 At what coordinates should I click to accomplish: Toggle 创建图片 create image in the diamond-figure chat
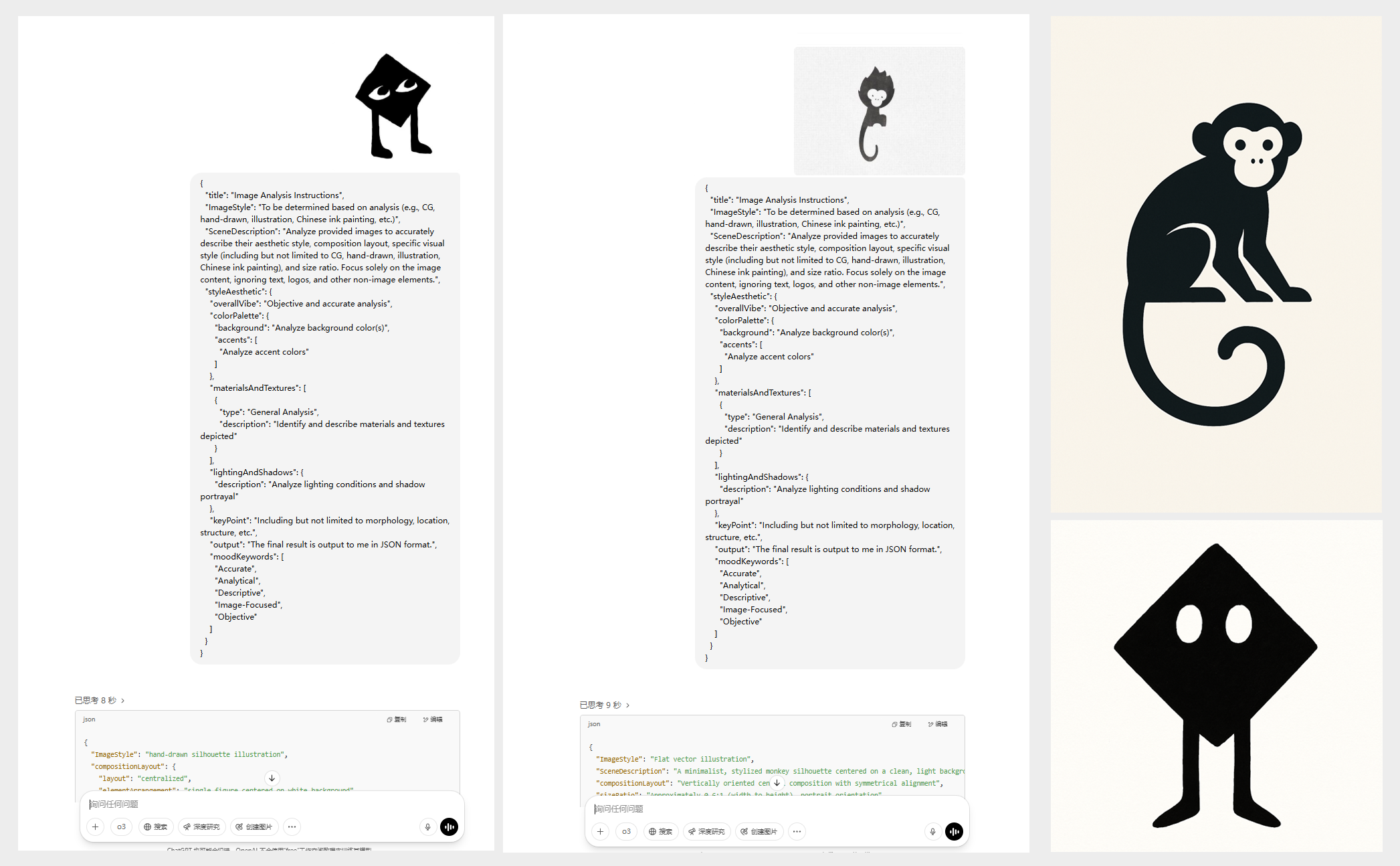pos(254,827)
